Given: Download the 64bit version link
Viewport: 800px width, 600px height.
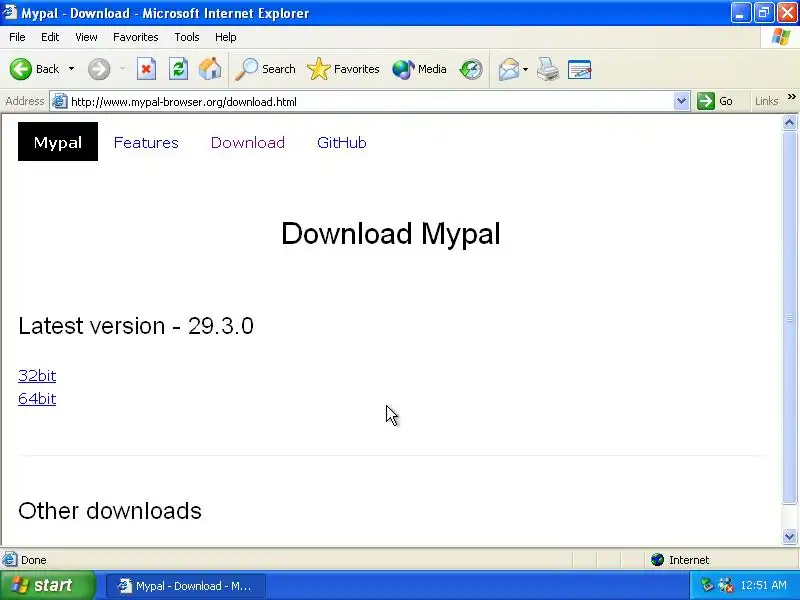Looking at the screenshot, I should (x=37, y=398).
